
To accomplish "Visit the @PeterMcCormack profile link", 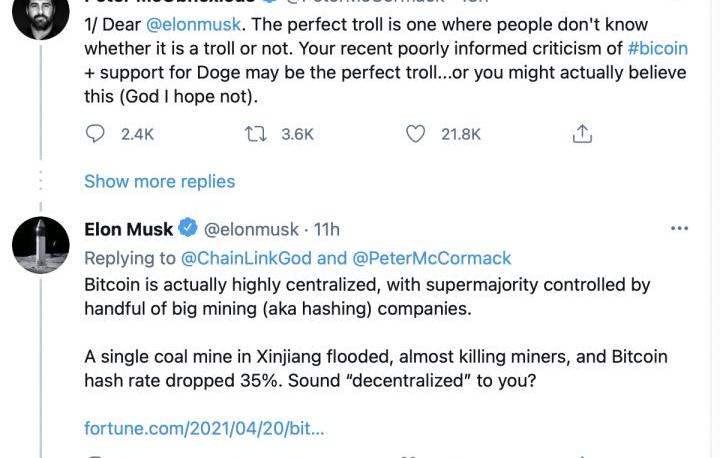I will pos(432,257).
